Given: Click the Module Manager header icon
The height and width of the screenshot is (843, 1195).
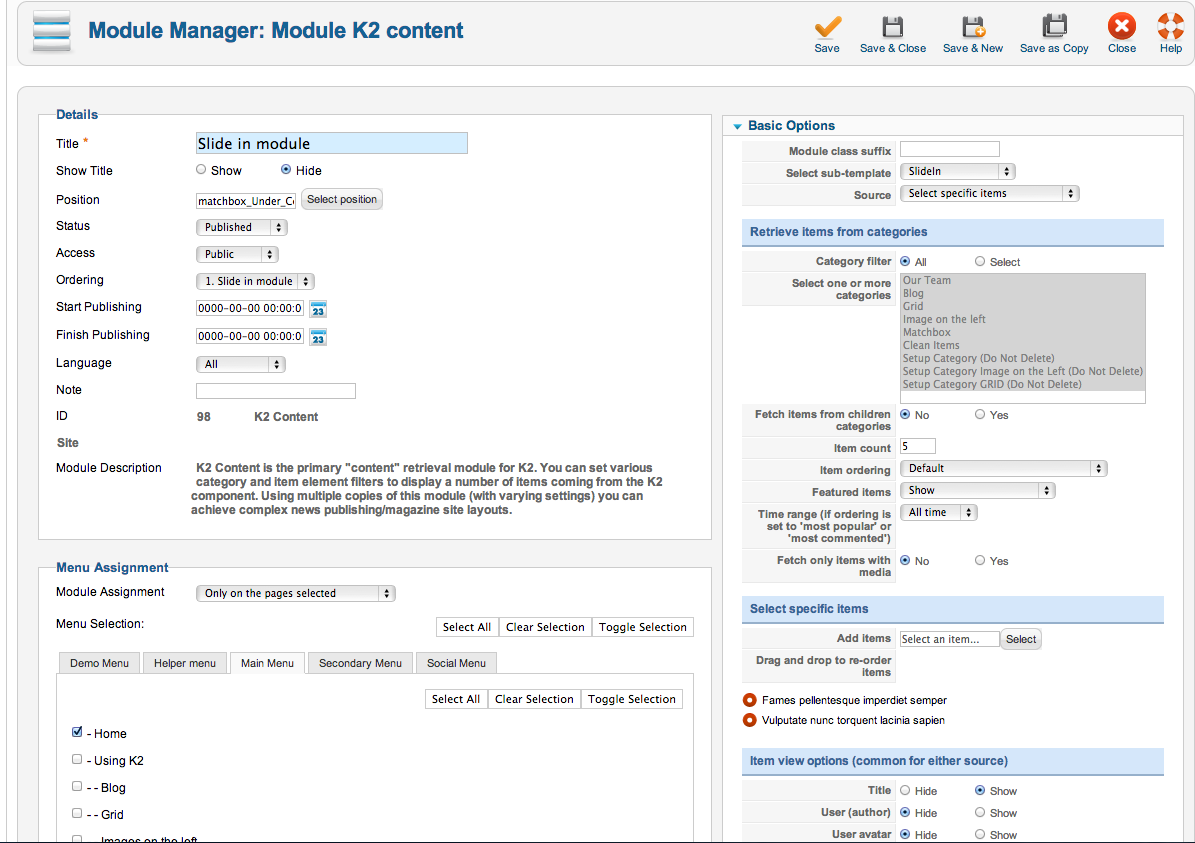Looking at the screenshot, I should pos(52,32).
